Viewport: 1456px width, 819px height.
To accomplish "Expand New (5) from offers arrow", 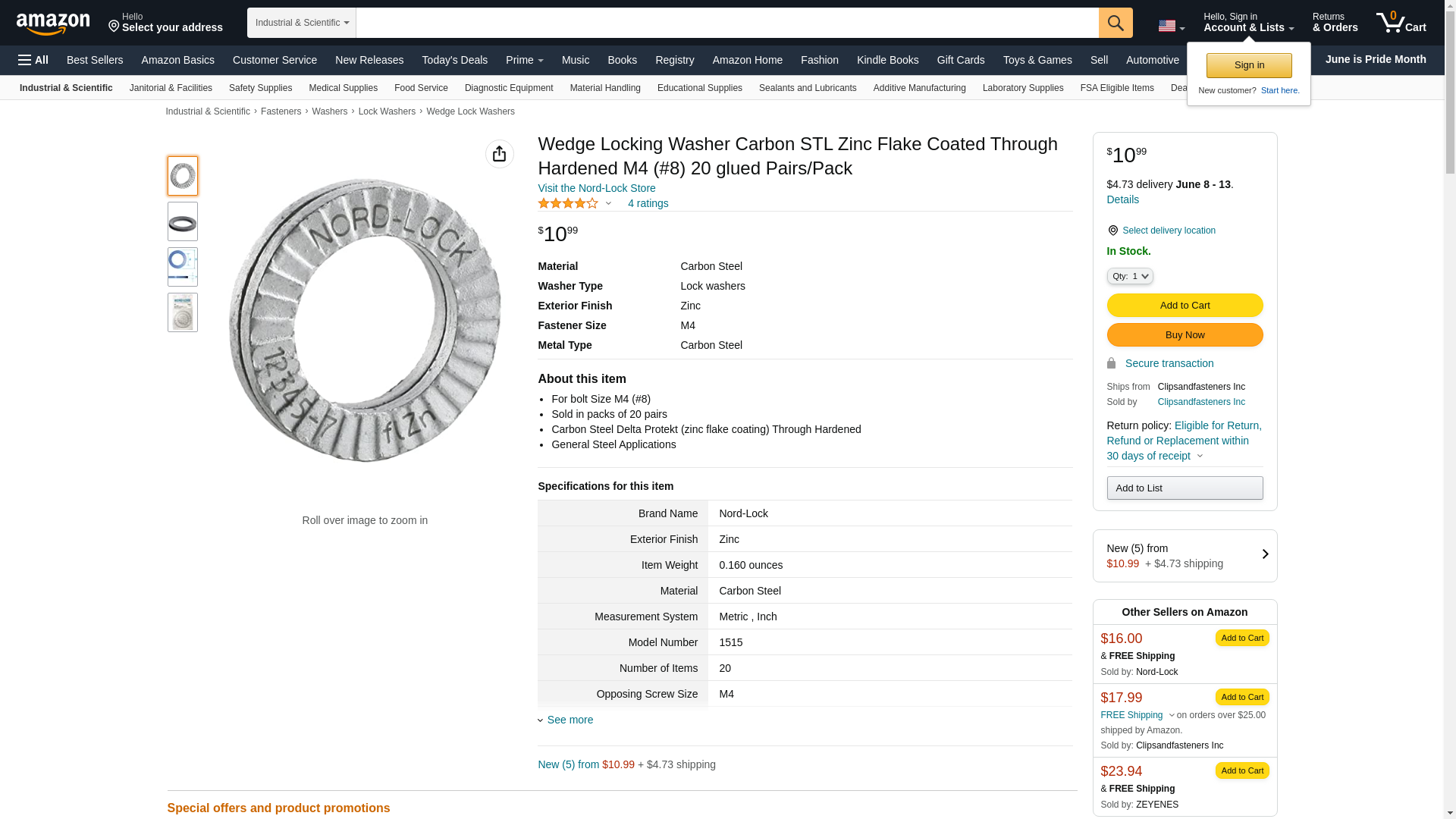I will pos(1264,554).
